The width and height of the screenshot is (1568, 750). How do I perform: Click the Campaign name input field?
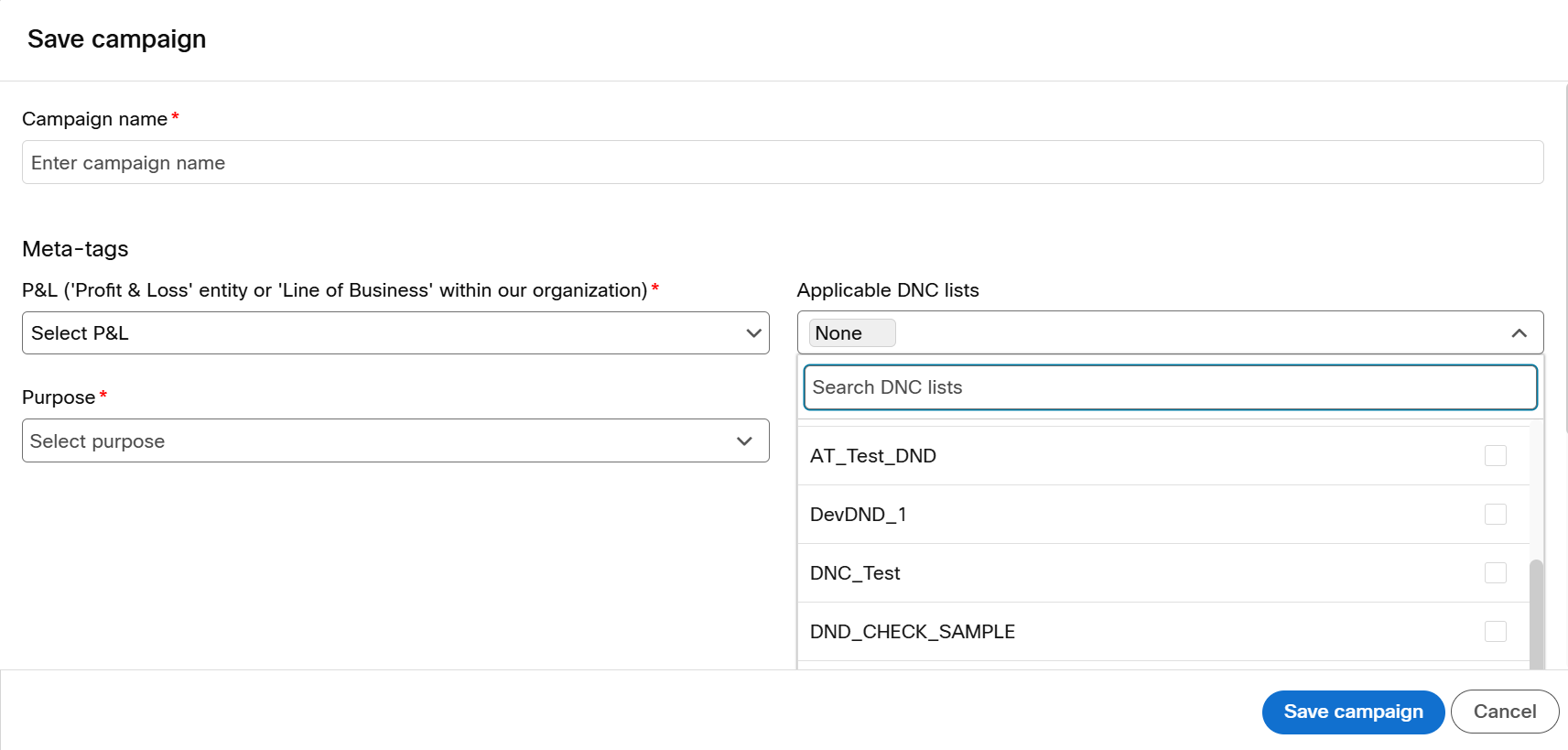[x=783, y=162]
